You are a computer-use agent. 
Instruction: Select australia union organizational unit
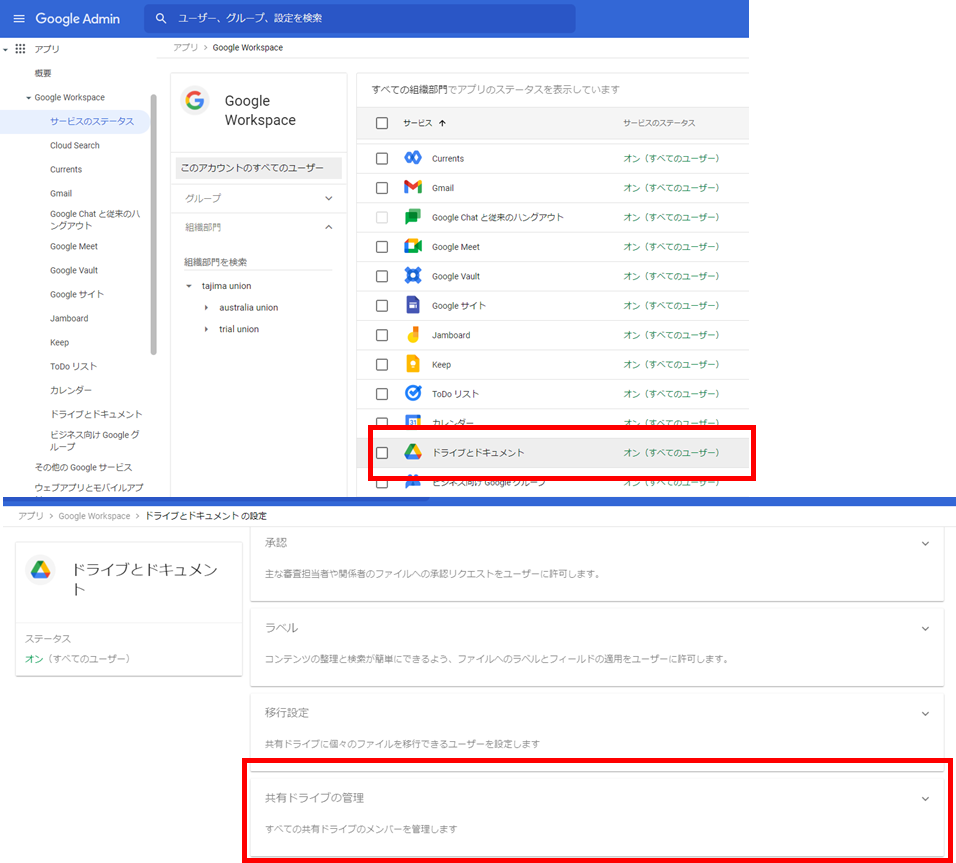[x=248, y=307]
